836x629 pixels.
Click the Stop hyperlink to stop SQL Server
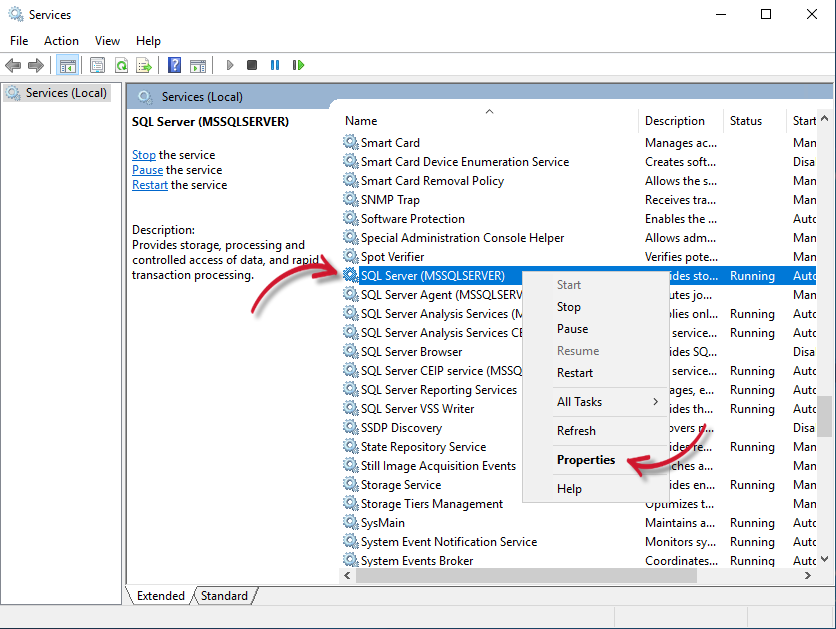(143, 155)
